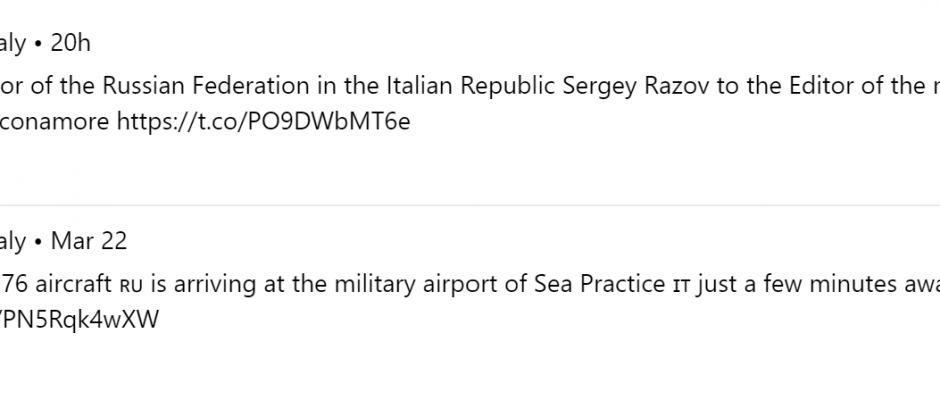The height and width of the screenshot is (400, 940).
Task: Open account name beside the 20h timestamp
Action: (13, 44)
